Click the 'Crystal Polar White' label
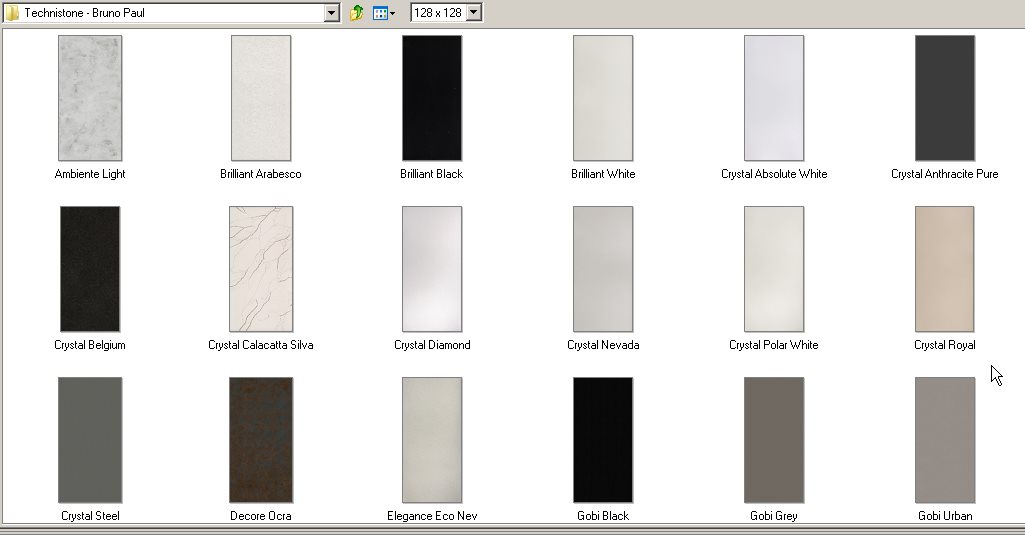This screenshot has width=1025, height=535. (774, 345)
